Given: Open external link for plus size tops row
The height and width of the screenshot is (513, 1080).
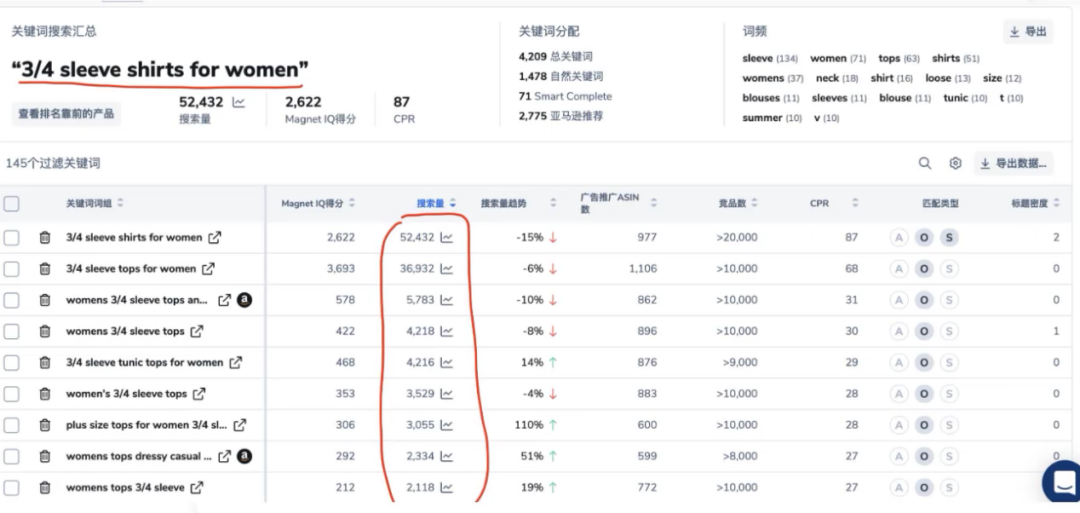Looking at the screenshot, I should [240, 425].
